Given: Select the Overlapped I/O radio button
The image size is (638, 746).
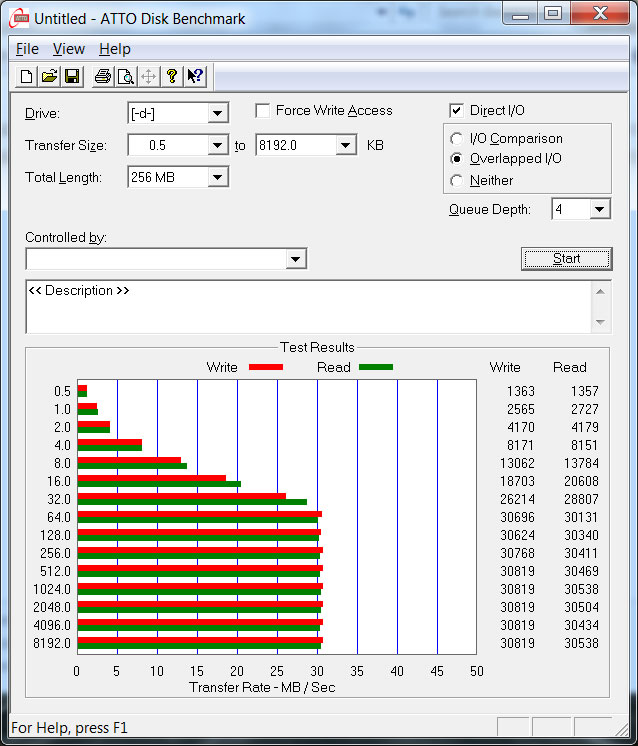Looking at the screenshot, I should (x=456, y=158).
